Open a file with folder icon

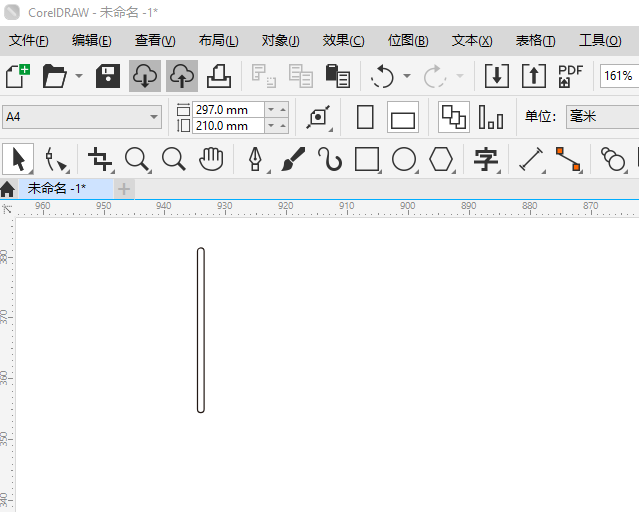54,76
